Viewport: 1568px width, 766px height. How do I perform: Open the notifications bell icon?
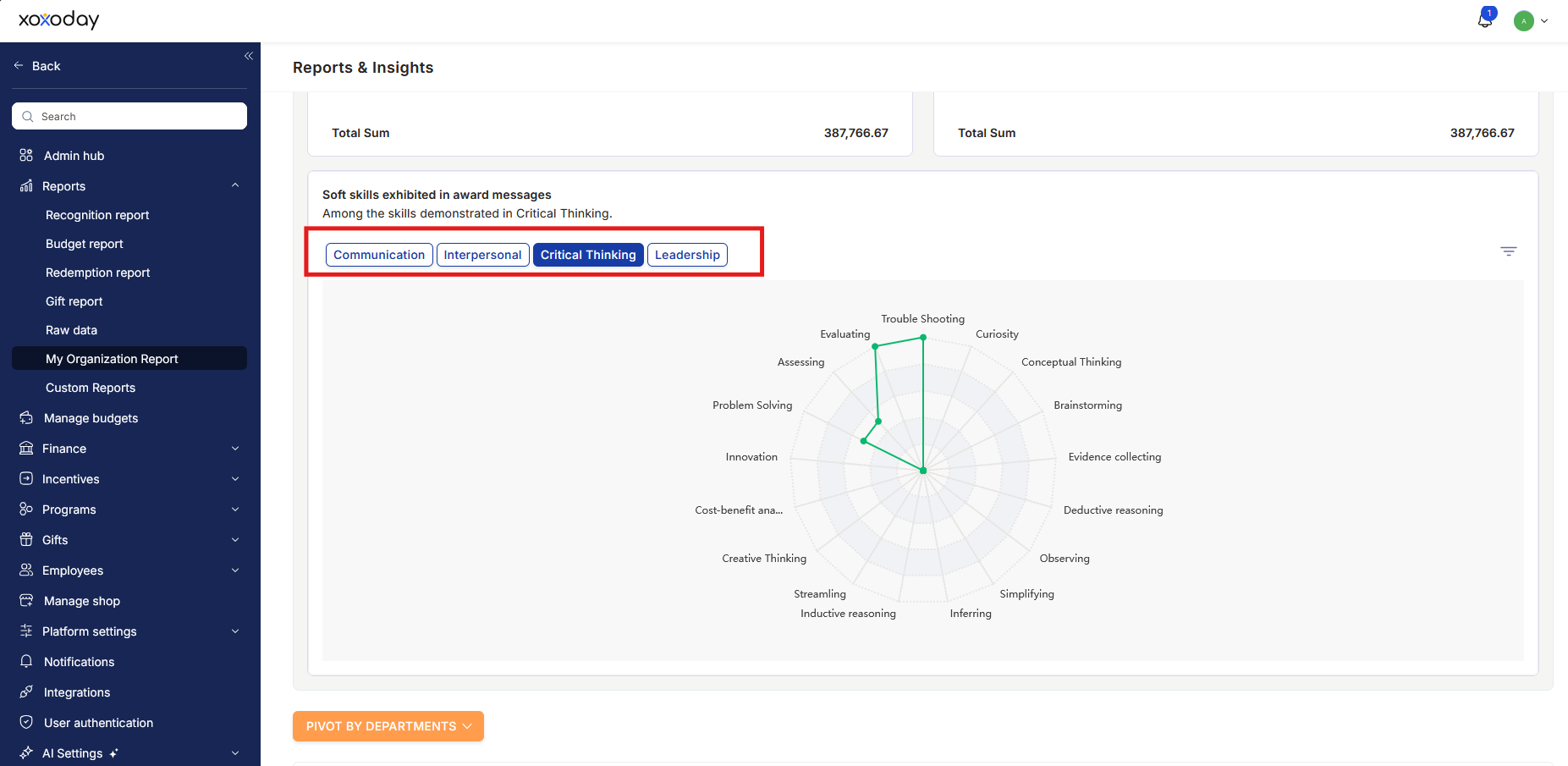pos(1485,19)
